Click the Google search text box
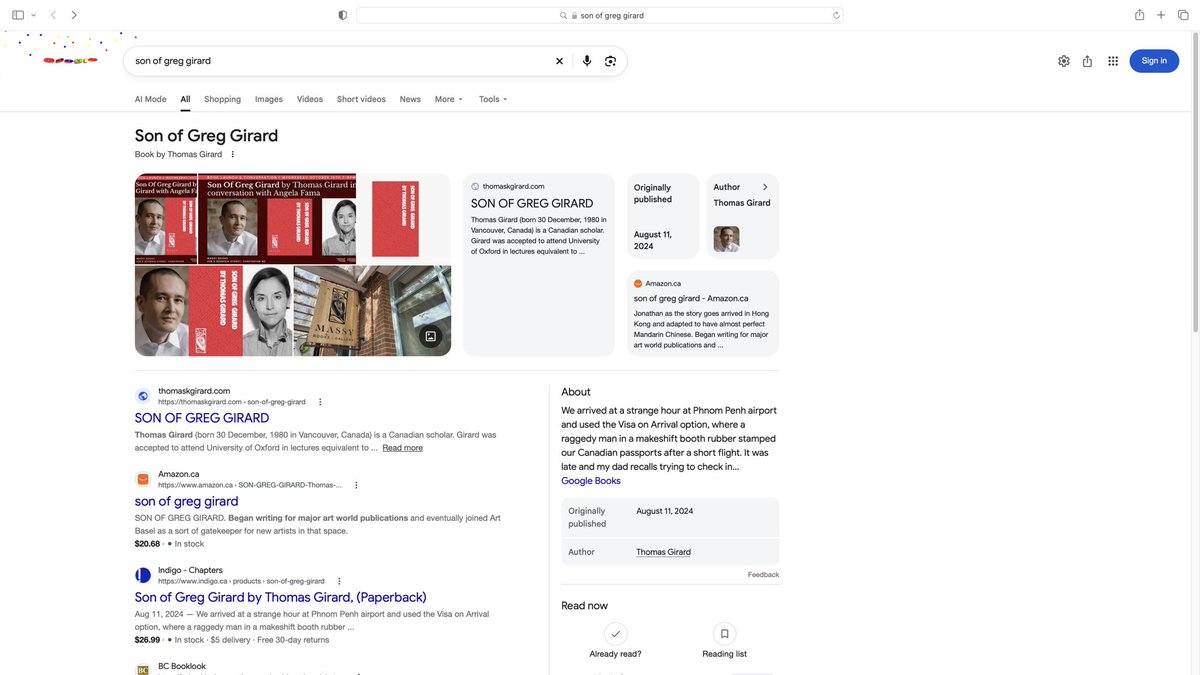Image resolution: width=1200 pixels, height=675 pixels. 340,61
